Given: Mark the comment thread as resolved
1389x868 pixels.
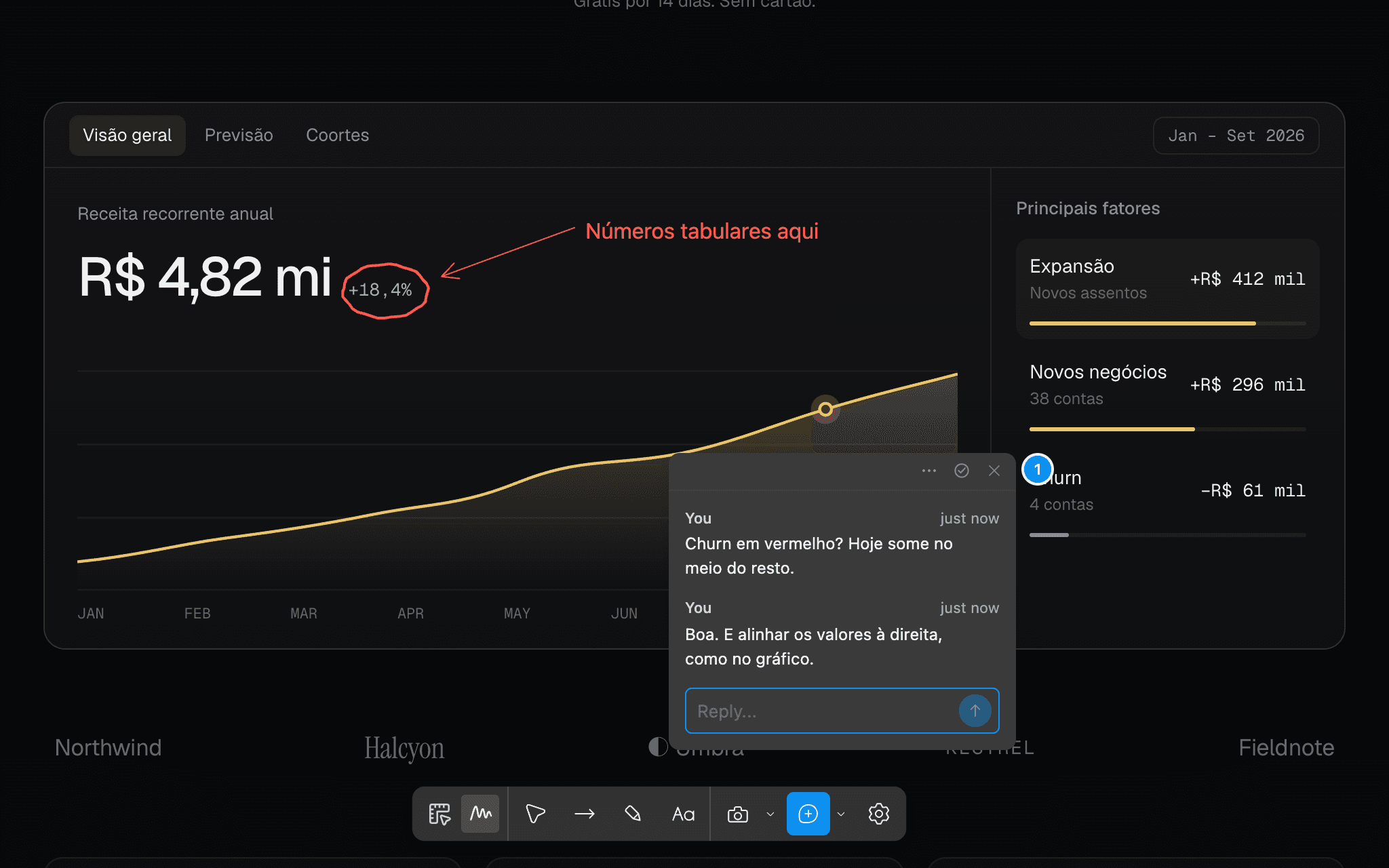Looking at the screenshot, I should 961,471.
